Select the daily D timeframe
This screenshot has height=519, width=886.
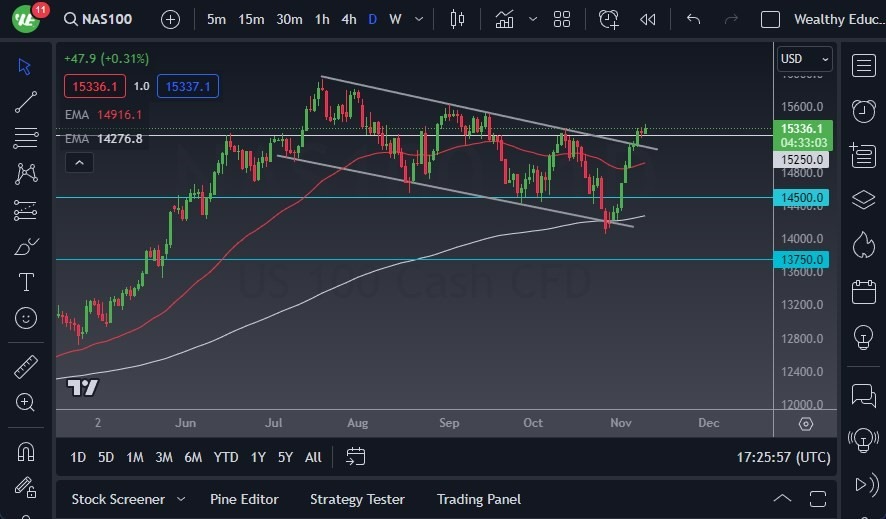tap(372, 19)
